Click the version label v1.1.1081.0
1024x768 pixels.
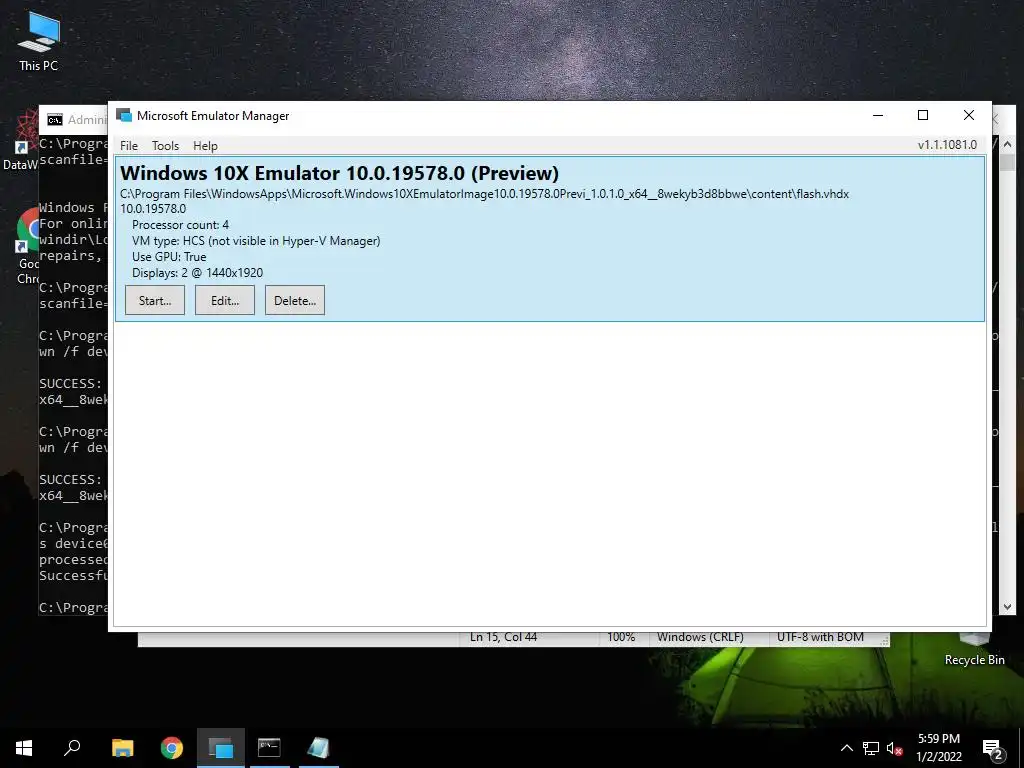[947, 145]
